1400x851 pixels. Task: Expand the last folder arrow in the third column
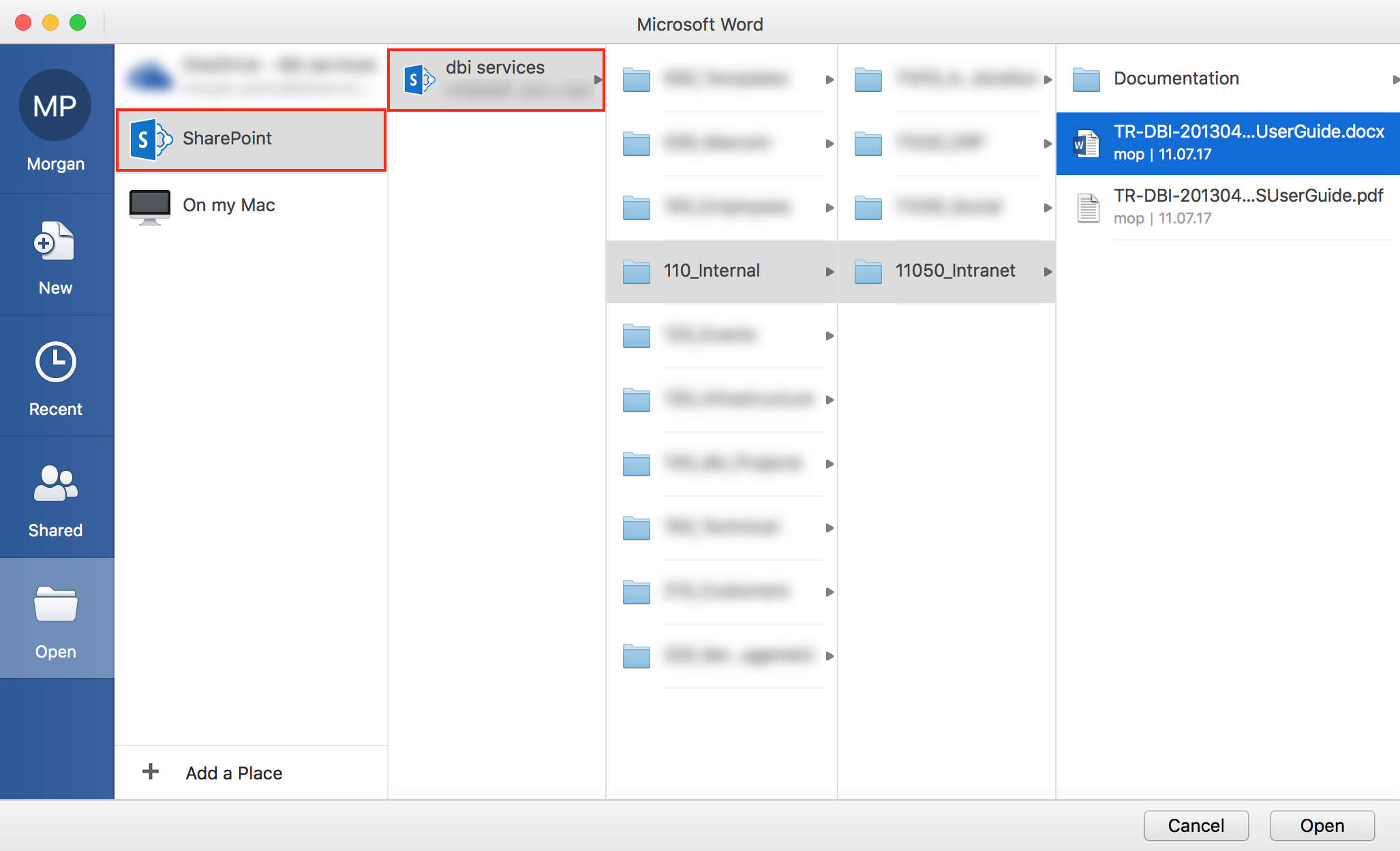click(830, 656)
